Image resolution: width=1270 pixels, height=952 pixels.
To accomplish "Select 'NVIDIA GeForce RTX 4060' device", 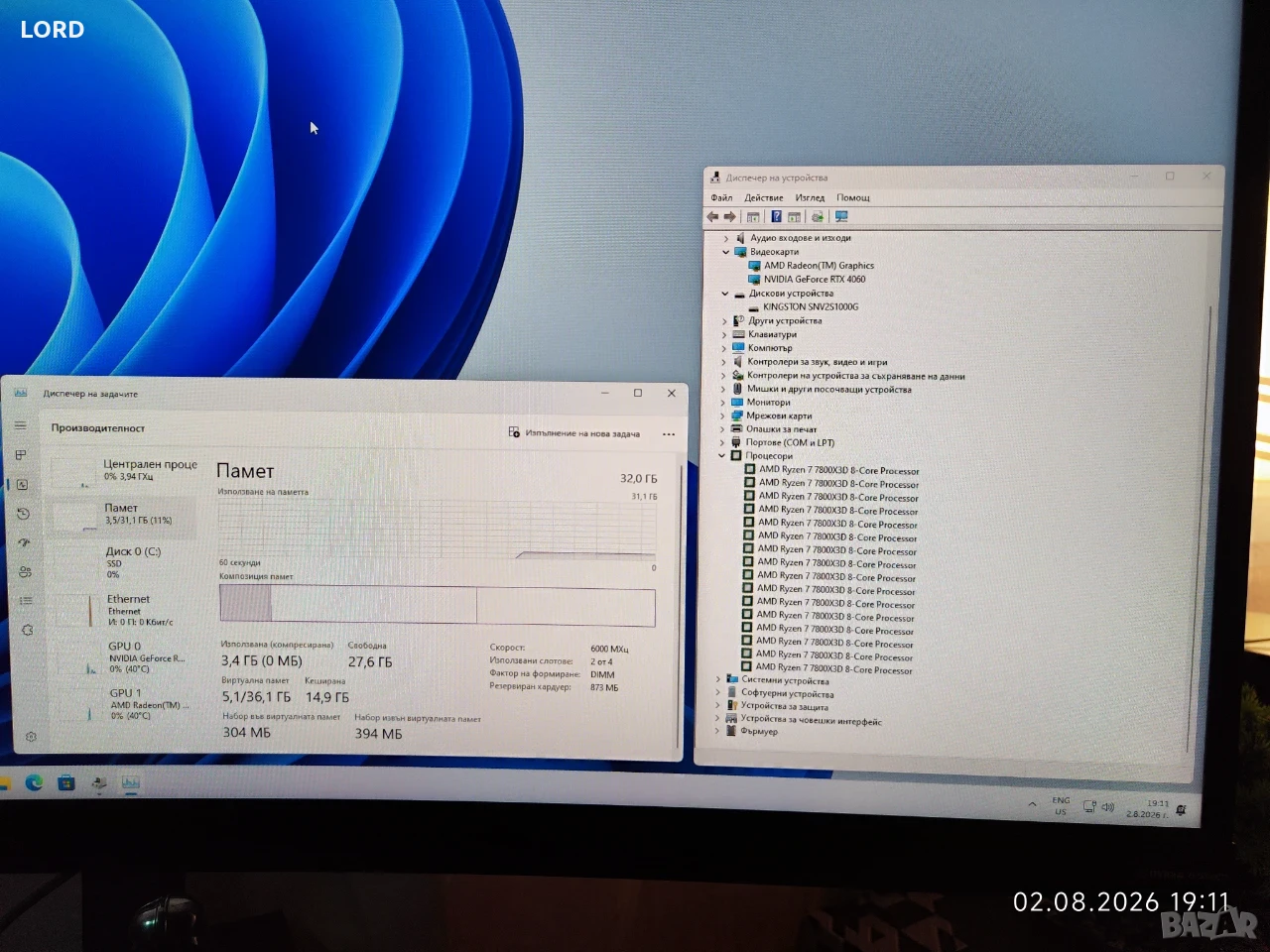I will [814, 280].
